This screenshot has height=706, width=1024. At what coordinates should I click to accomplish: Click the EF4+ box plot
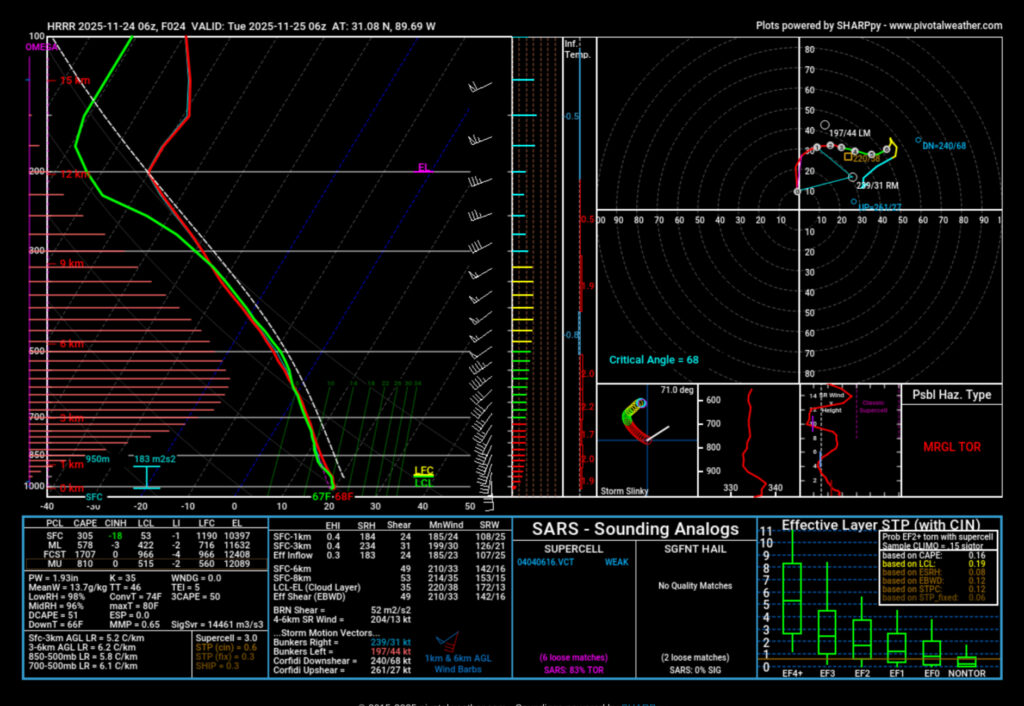(791, 599)
